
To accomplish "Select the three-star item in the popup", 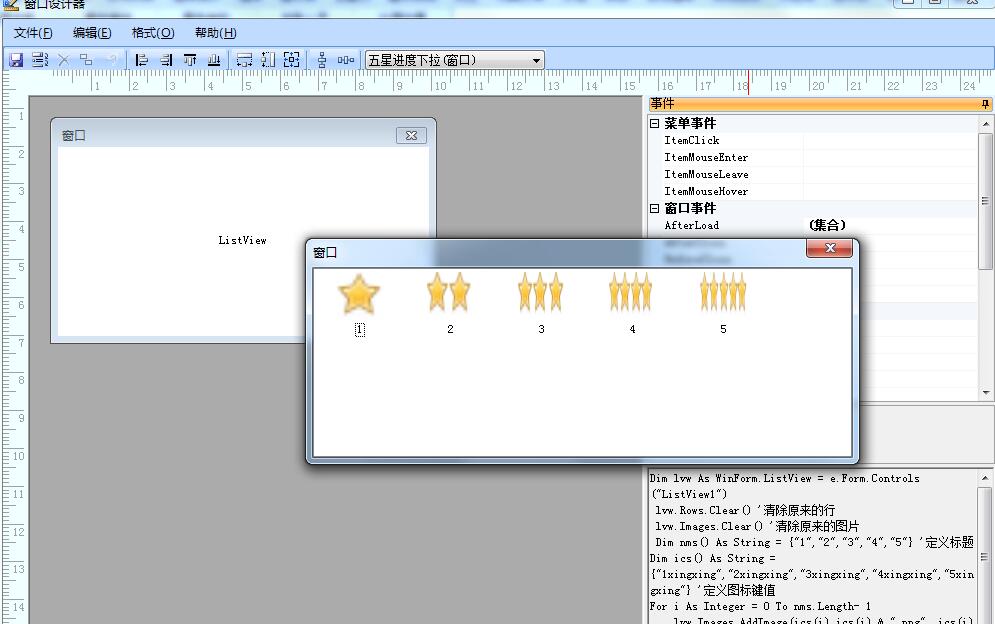I will pyautogui.click(x=541, y=292).
